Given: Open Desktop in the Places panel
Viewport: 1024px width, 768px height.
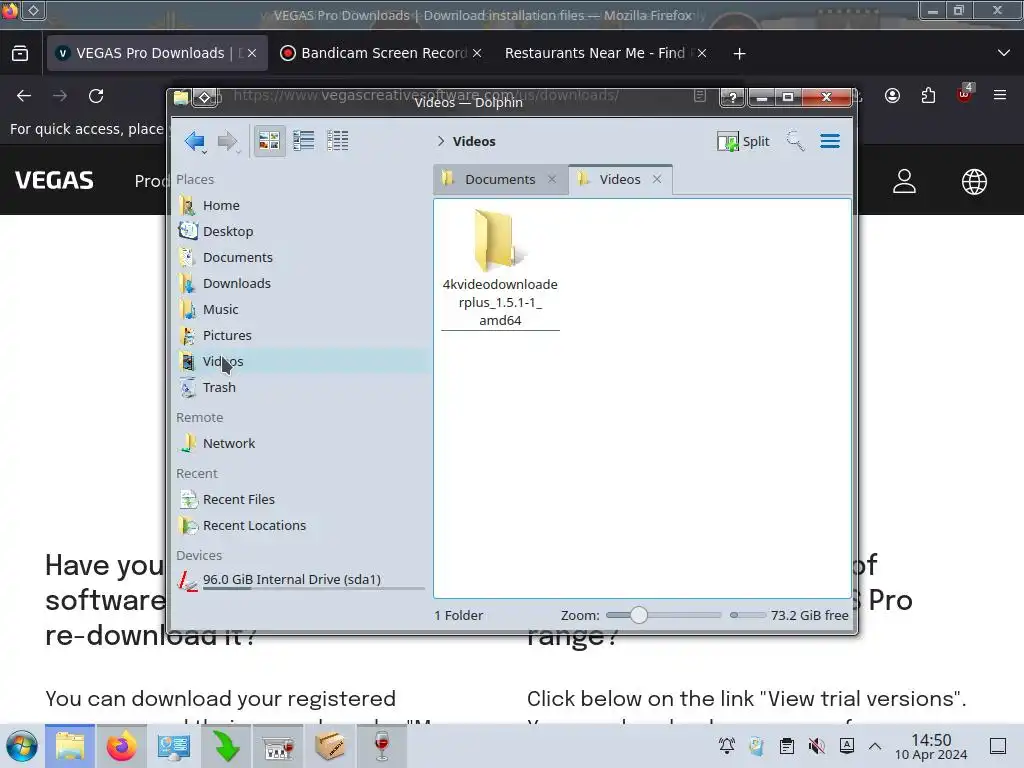Looking at the screenshot, I should (228, 231).
